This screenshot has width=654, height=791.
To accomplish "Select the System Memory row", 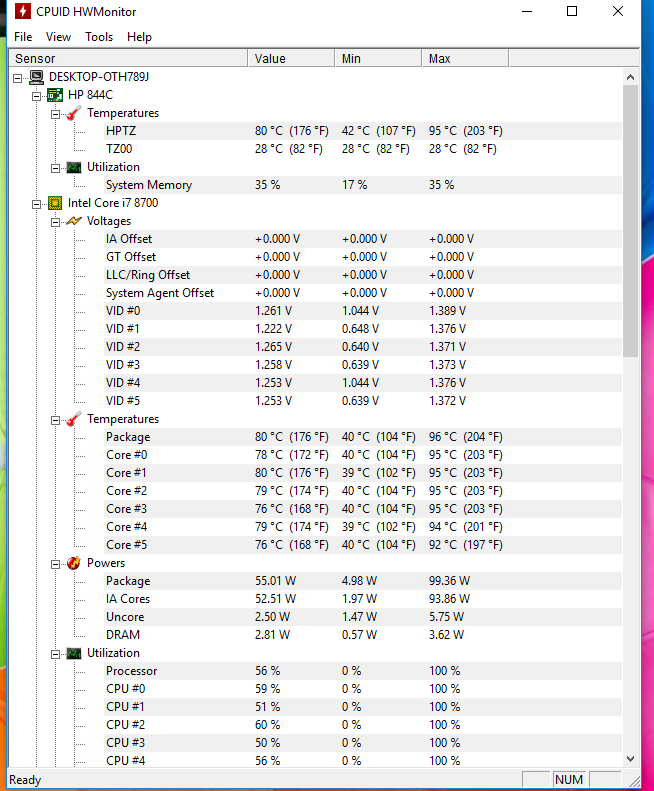I will pyautogui.click(x=362, y=185).
